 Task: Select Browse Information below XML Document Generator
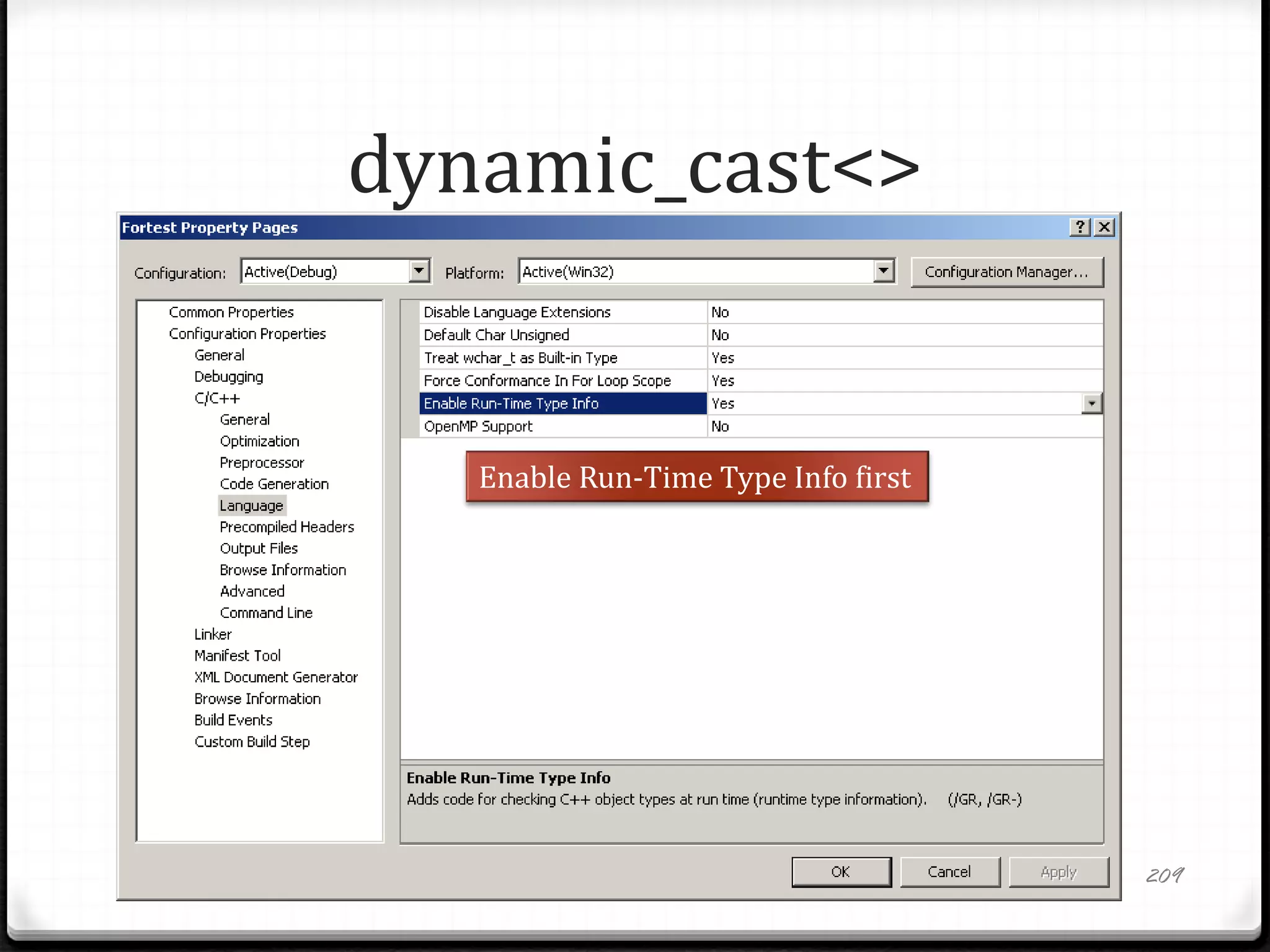[258, 699]
